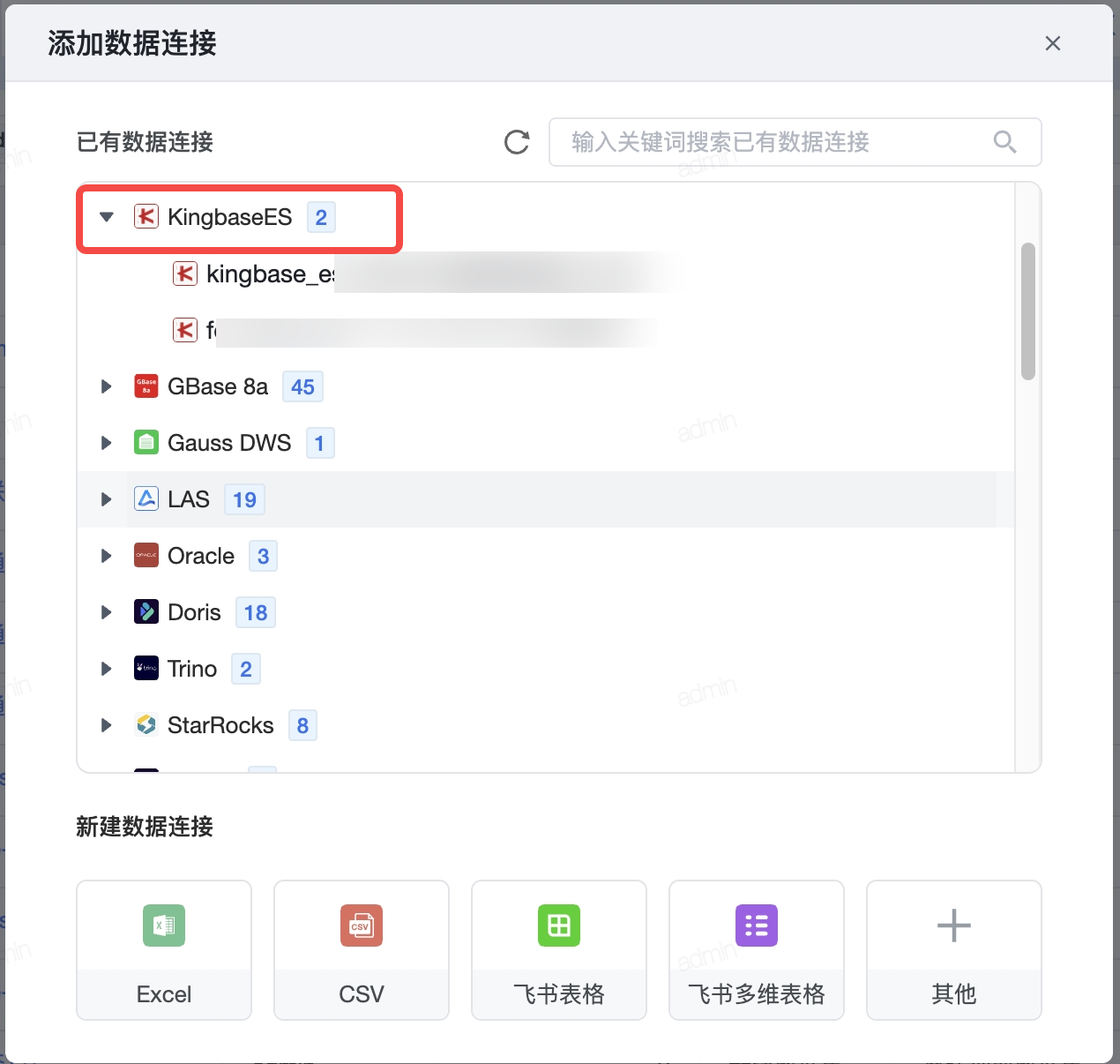Collapse the KingbaseES group arrow
The image size is (1120, 1064).
[x=107, y=216]
